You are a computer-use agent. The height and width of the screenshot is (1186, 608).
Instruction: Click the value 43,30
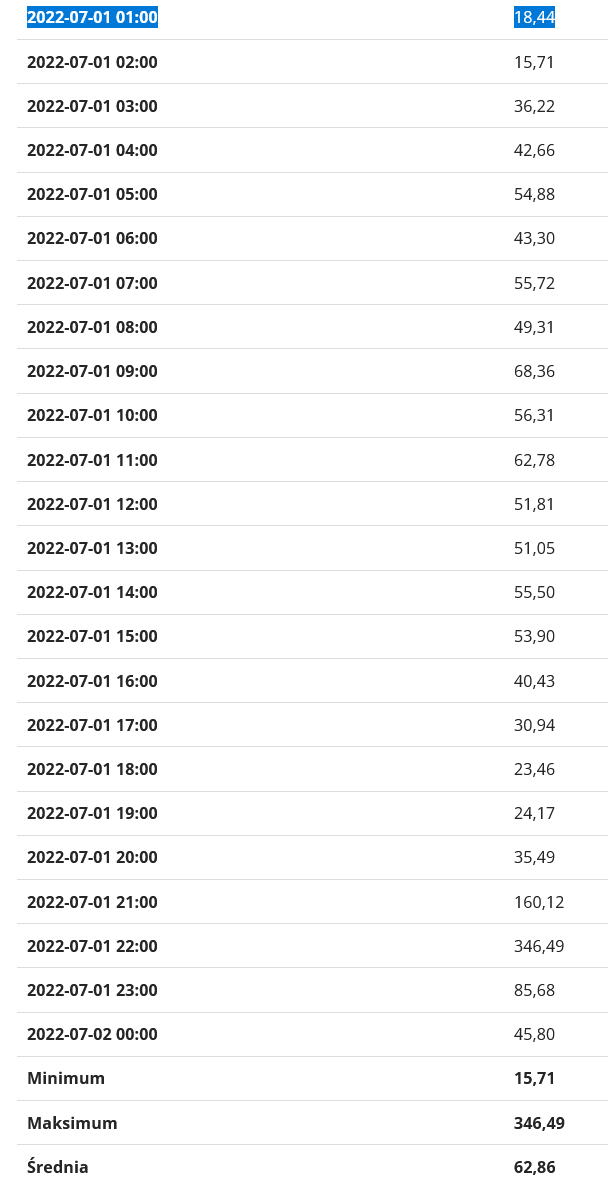pos(534,238)
